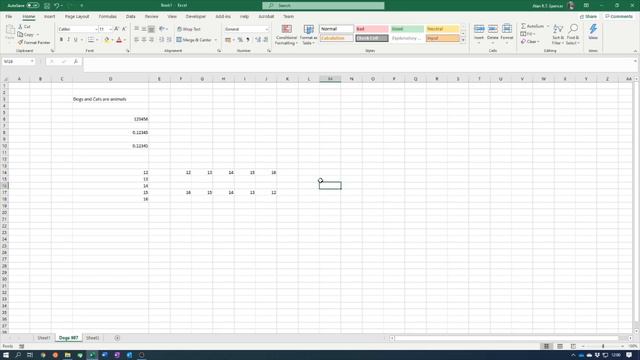Open the font size dropdown
The height and width of the screenshot is (360, 640).
111,29
